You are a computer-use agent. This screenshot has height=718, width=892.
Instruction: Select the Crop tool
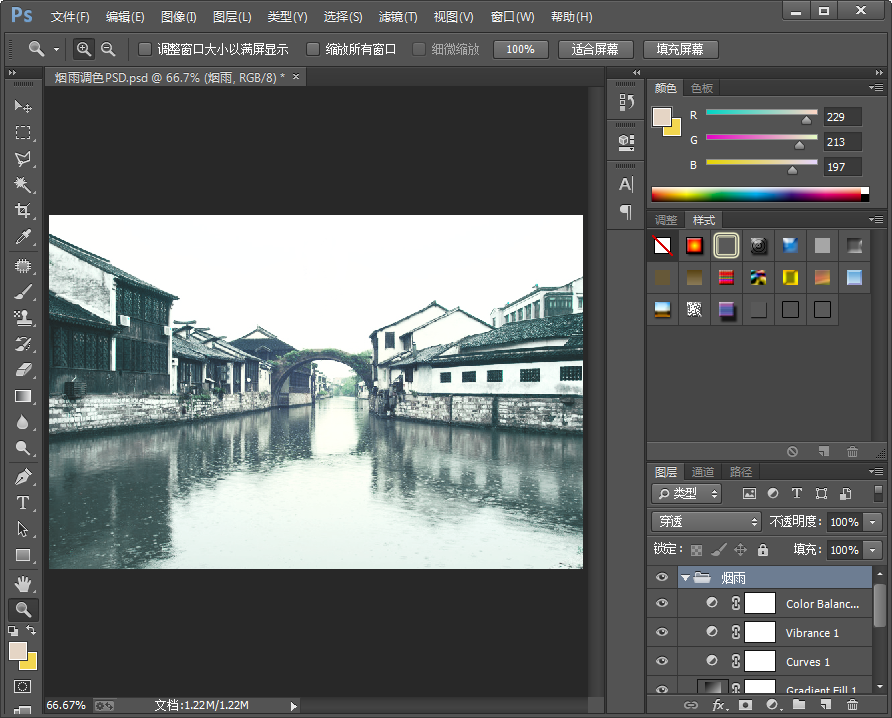(x=22, y=211)
